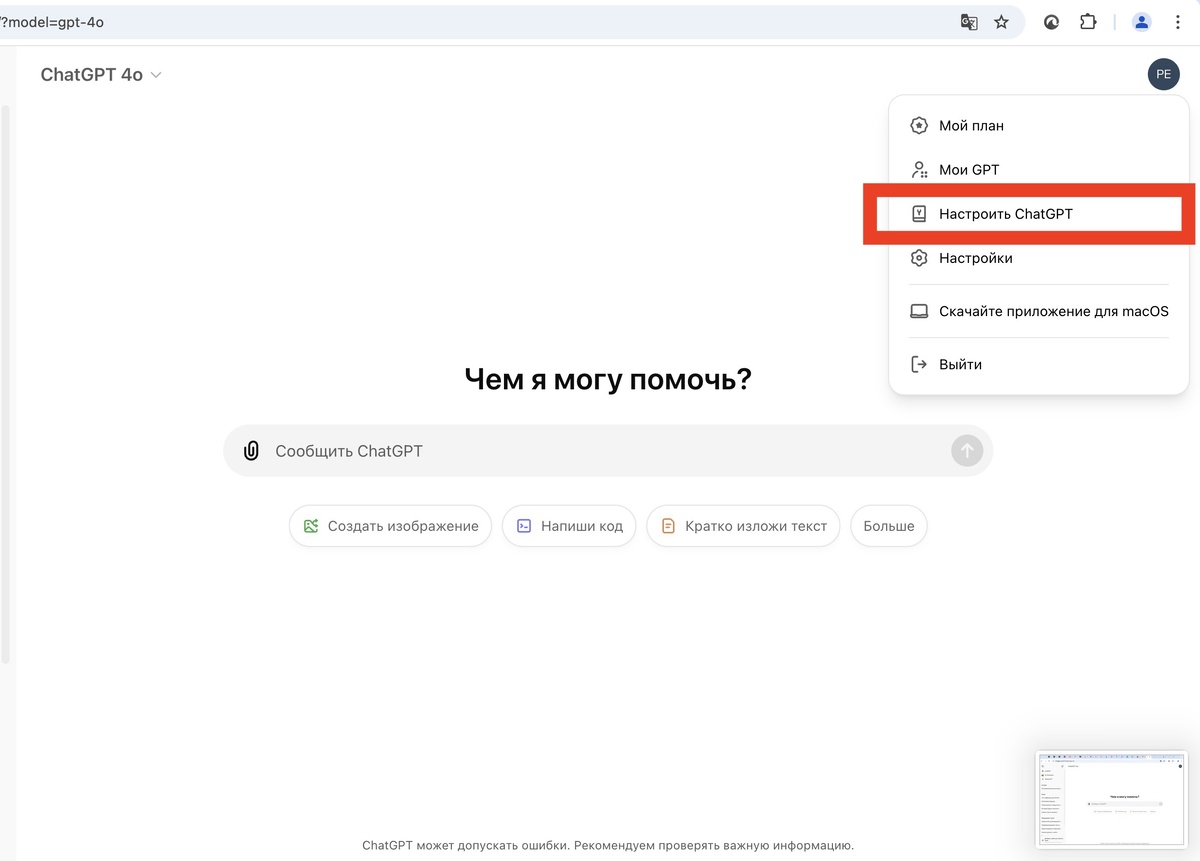The width and height of the screenshot is (1200, 861).
Task: Click the gear icon beside Настройки
Action: pyautogui.click(x=919, y=258)
